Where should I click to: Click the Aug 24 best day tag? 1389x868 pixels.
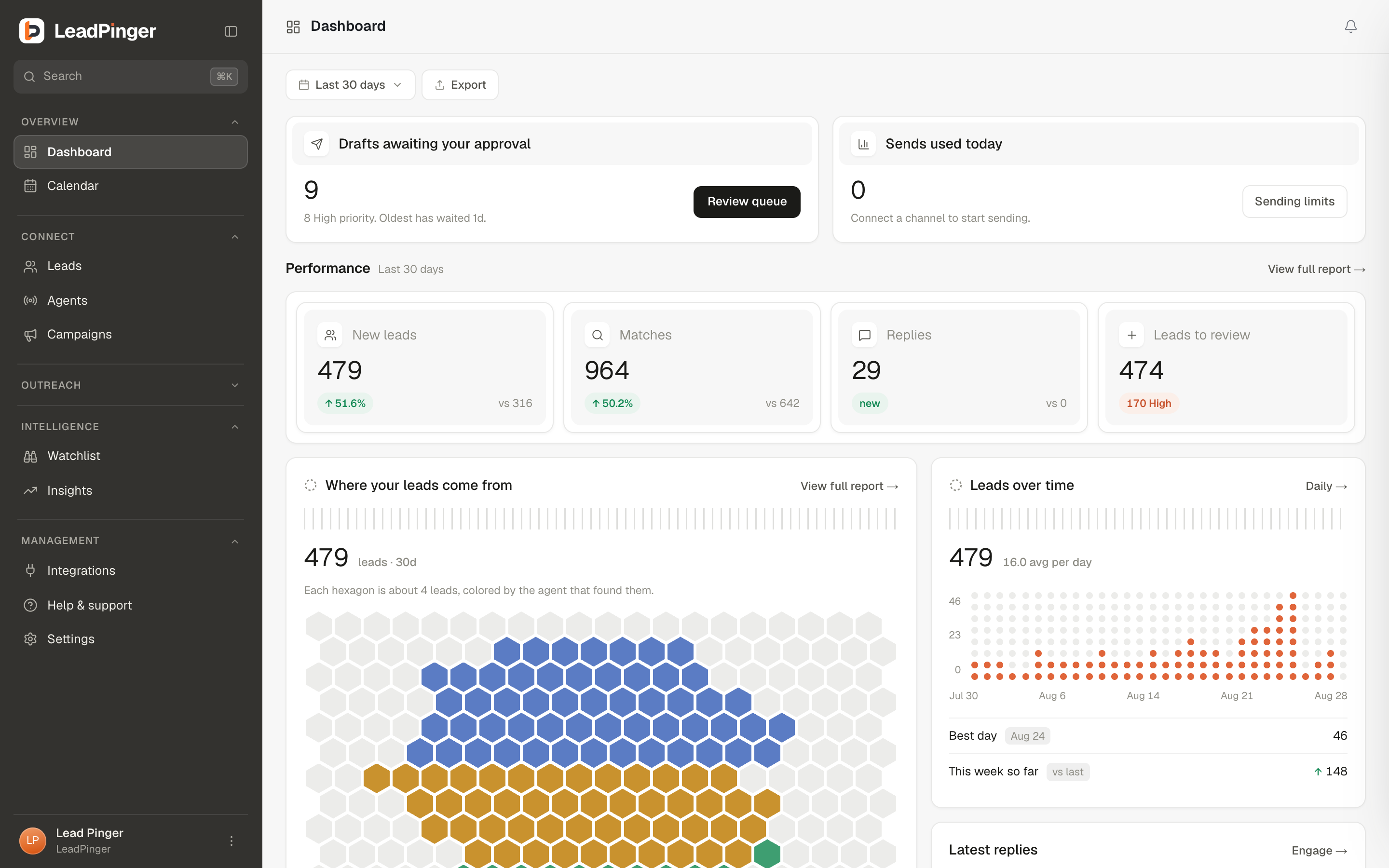1027,736
